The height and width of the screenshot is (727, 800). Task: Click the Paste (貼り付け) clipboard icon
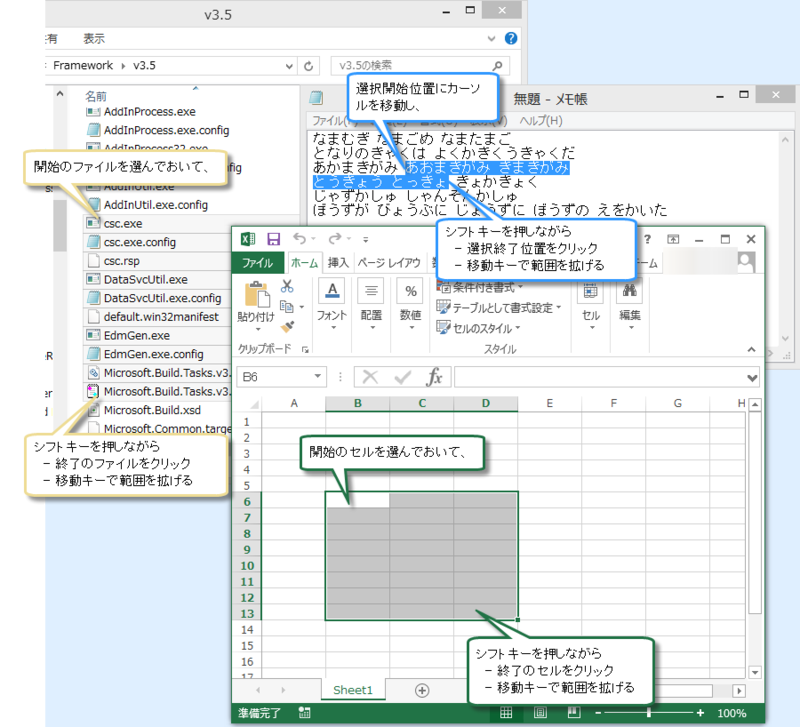tap(257, 295)
